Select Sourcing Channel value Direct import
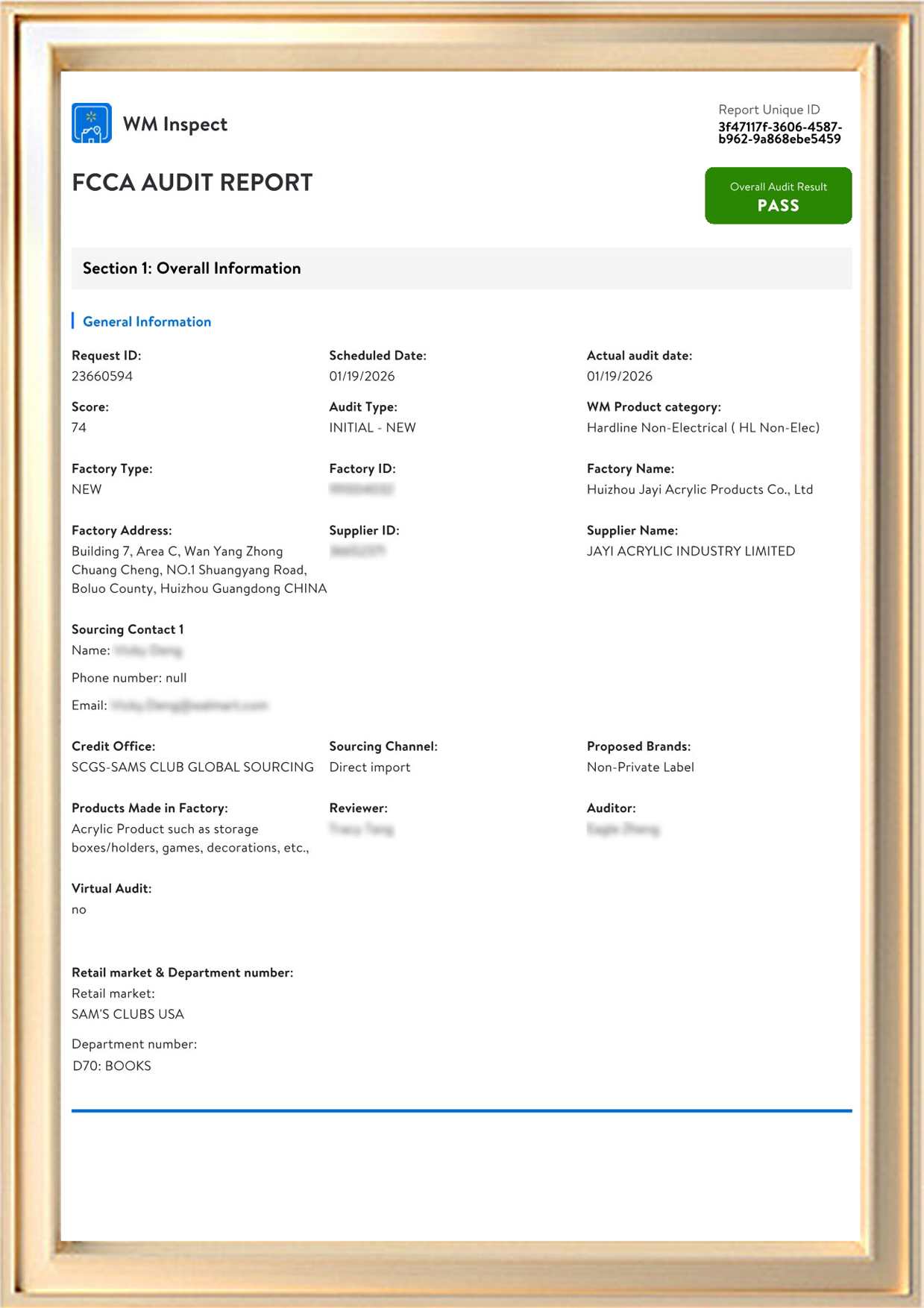924x1308 pixels. point(370,767)
